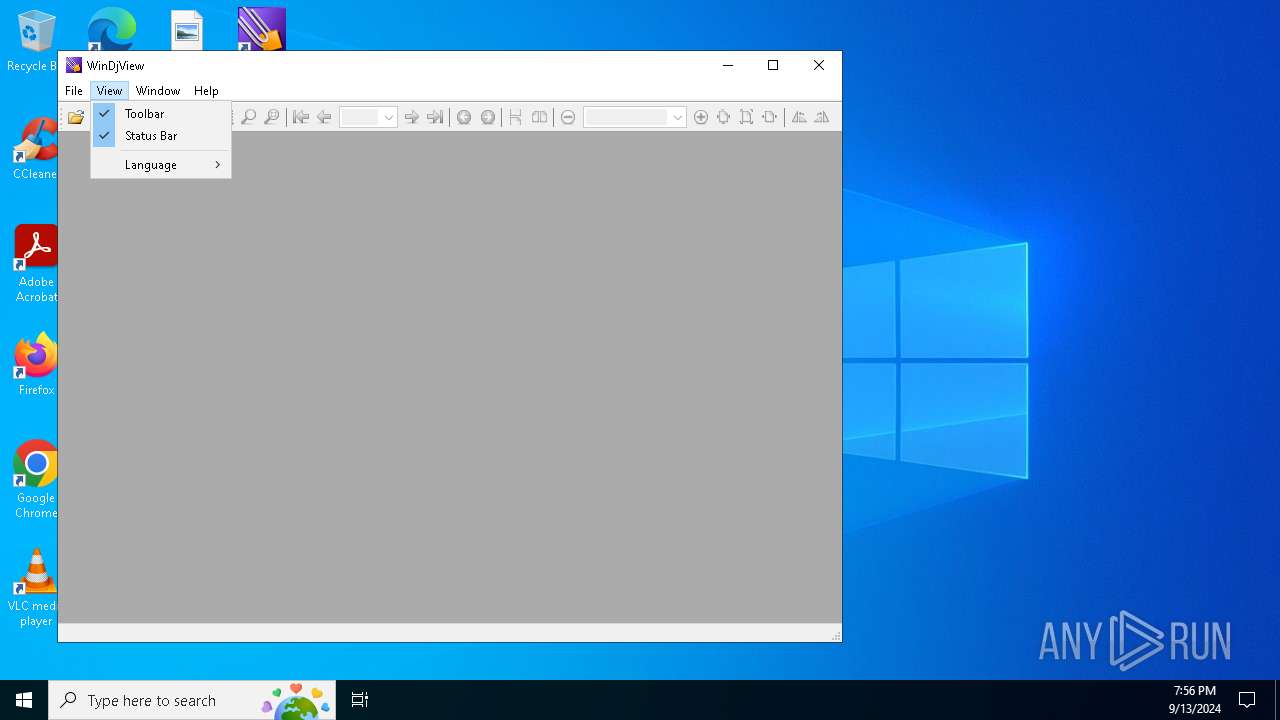Screen dimensions: 1280x720
Task: Select facing pages book icon
Action: (x=540, y=117)
